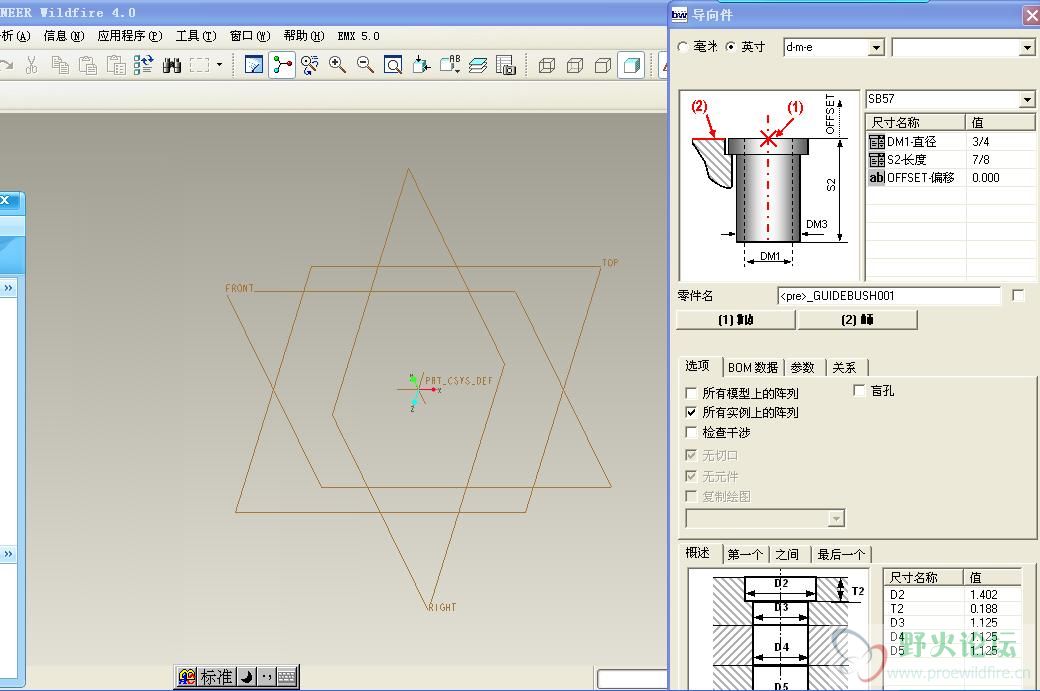Click the (1) placement point button

736,320
